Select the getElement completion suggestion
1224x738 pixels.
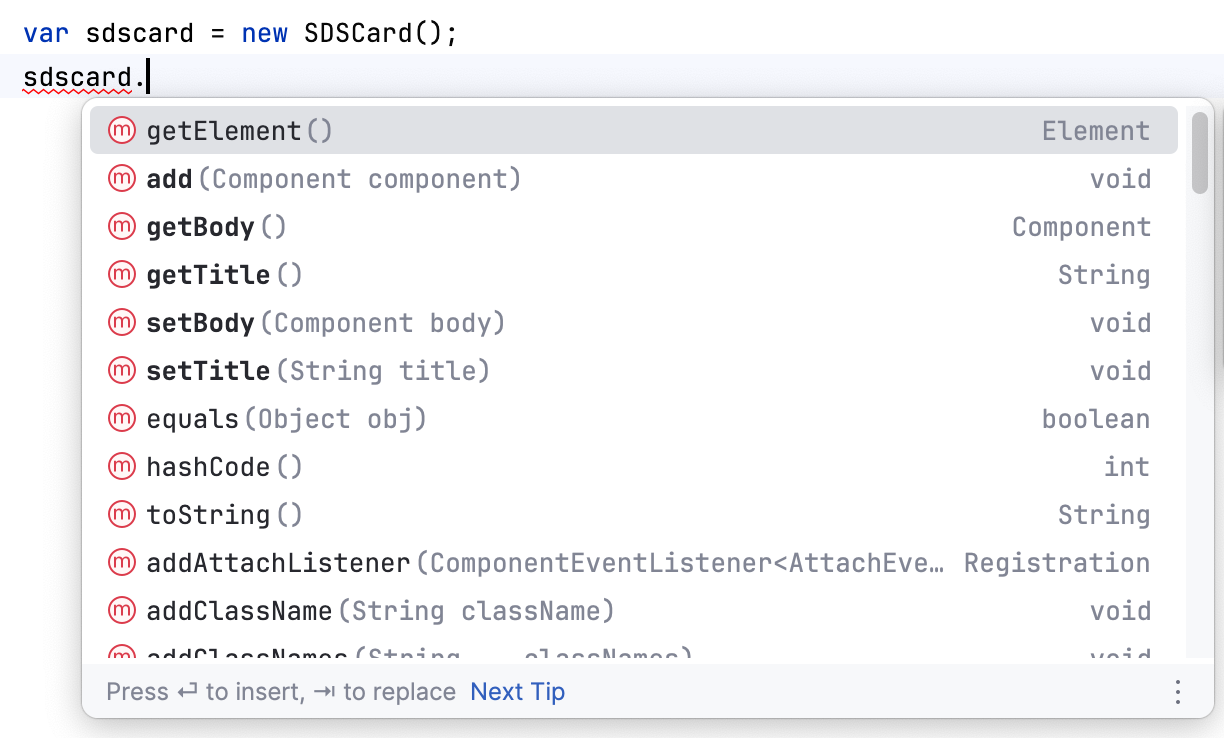point(237,130)
